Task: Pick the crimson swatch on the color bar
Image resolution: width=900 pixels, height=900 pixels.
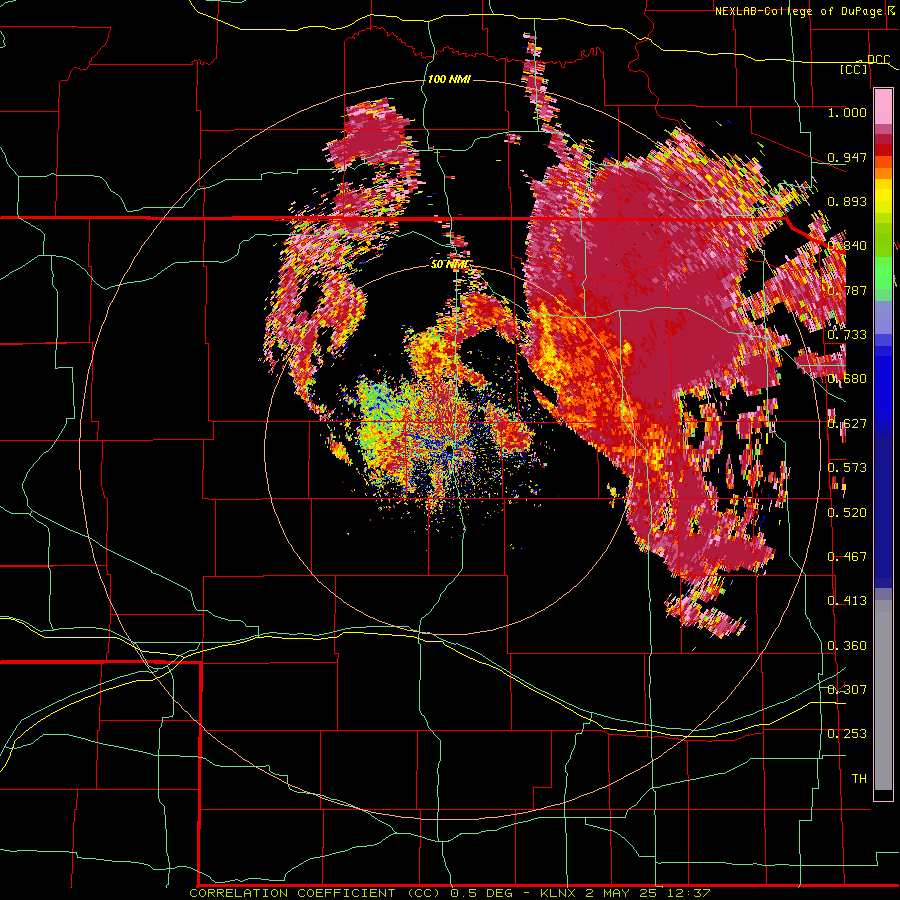Action: coord(883,139)
